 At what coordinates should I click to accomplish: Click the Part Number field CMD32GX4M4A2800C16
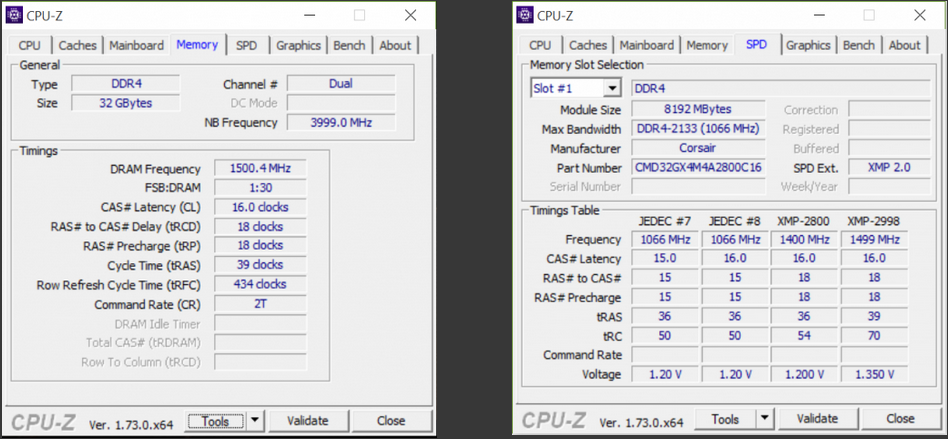(x=699, y=168)
